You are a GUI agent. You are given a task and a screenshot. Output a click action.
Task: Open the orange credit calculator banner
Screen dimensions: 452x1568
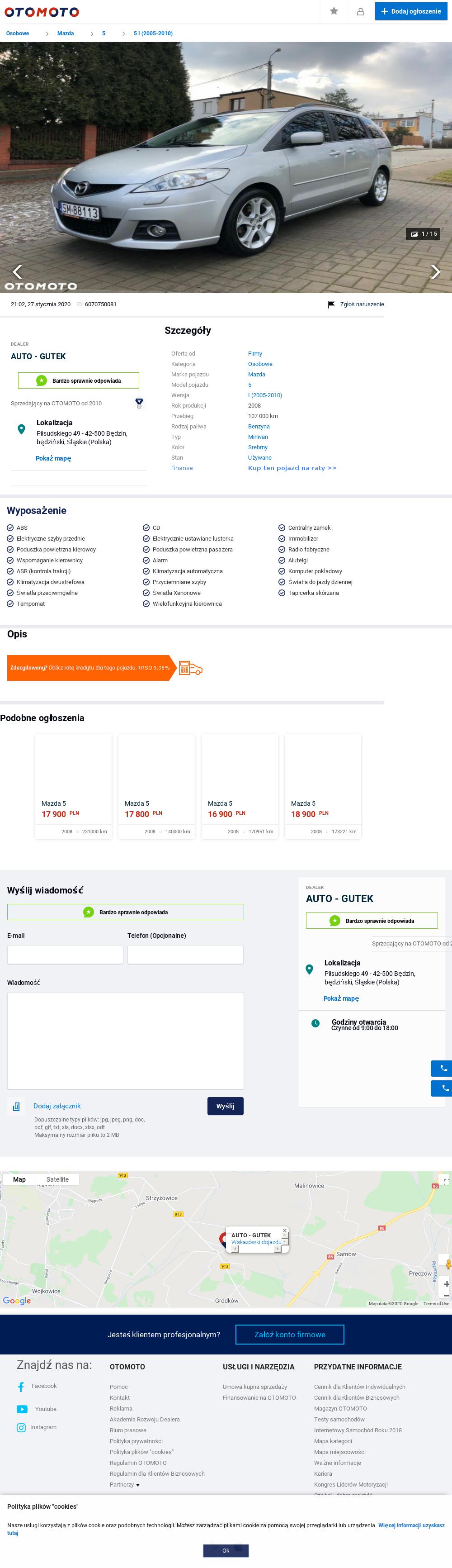91,668
